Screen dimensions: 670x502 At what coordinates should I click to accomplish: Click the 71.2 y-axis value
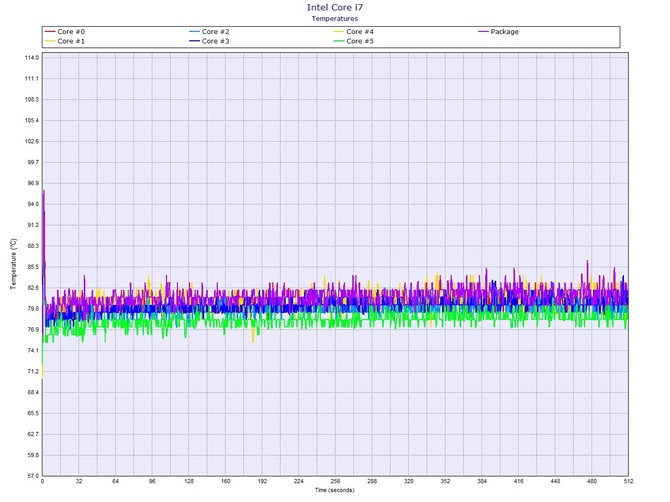[32, 371]
